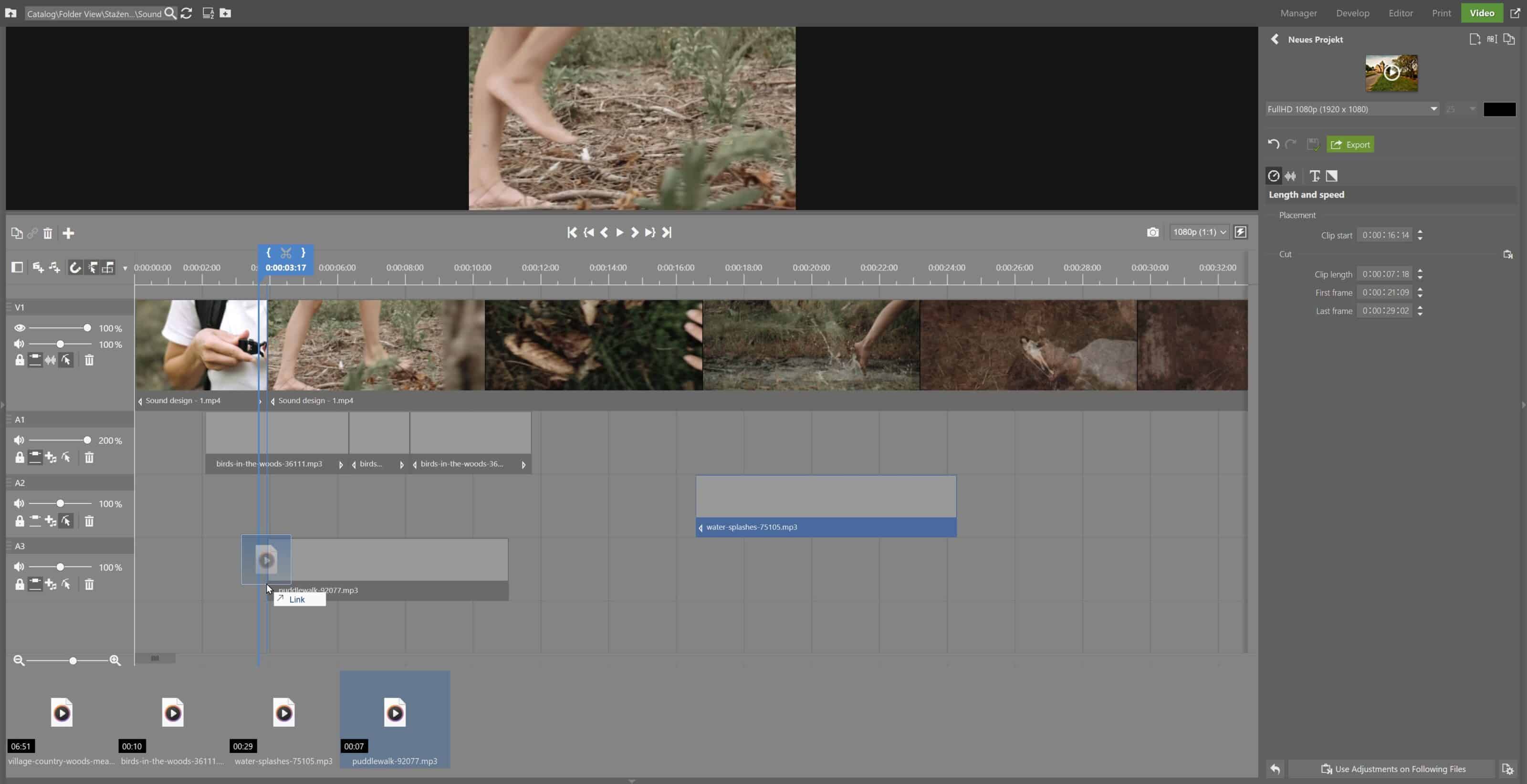Toggle V1 track visibility eye
This screenshot has height=784, width=1527.
click(20, 328)
